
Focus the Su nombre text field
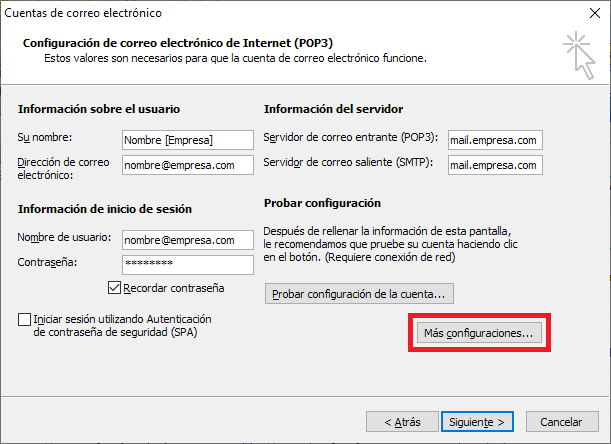point(188,140)
